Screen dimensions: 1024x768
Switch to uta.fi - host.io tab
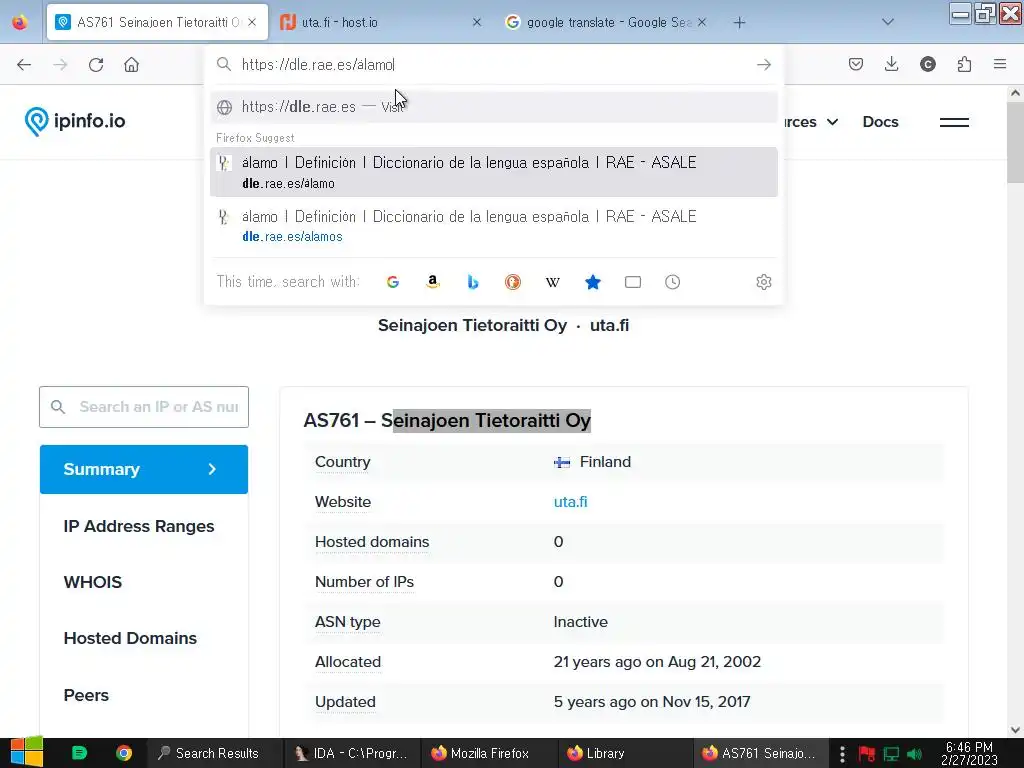[382, 22]
